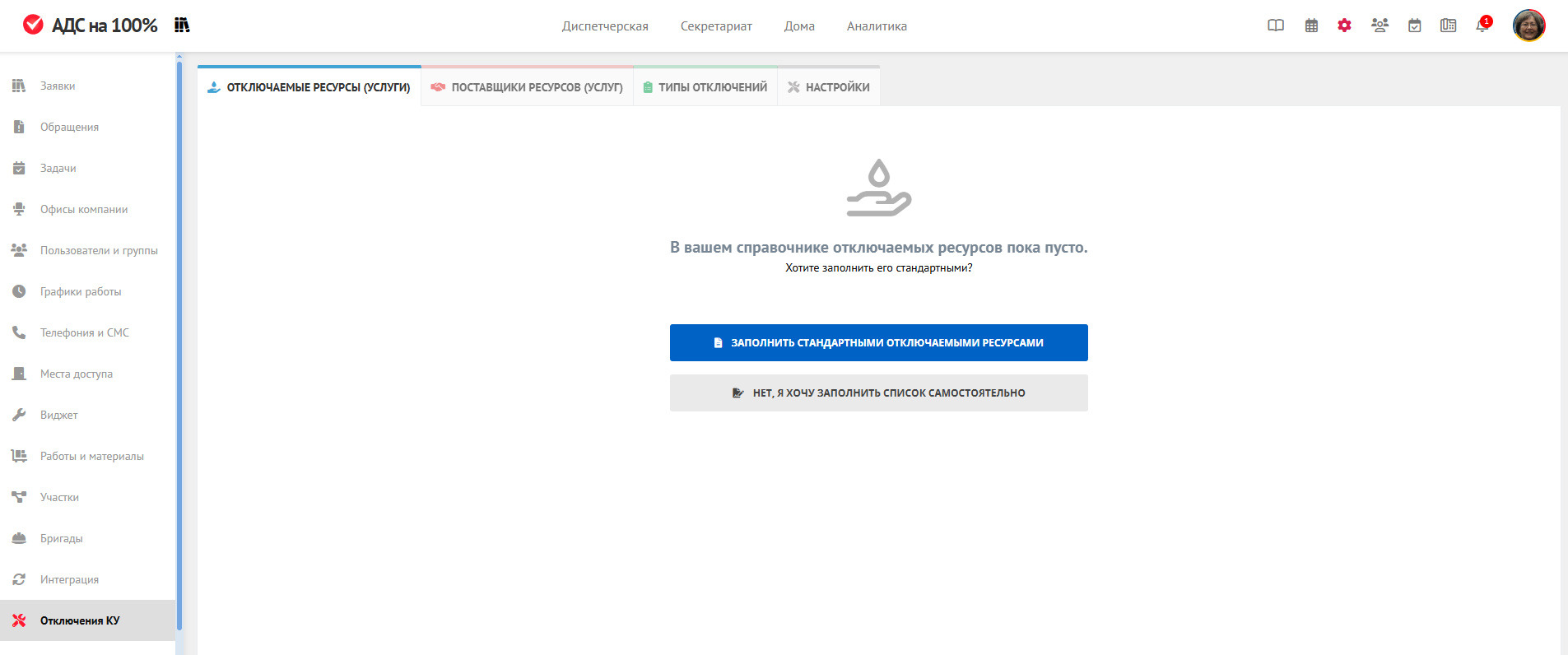The height and width of the screenshot is (655, 1568).
Task: Open the desk phone icon in header
Action: 1448,26
